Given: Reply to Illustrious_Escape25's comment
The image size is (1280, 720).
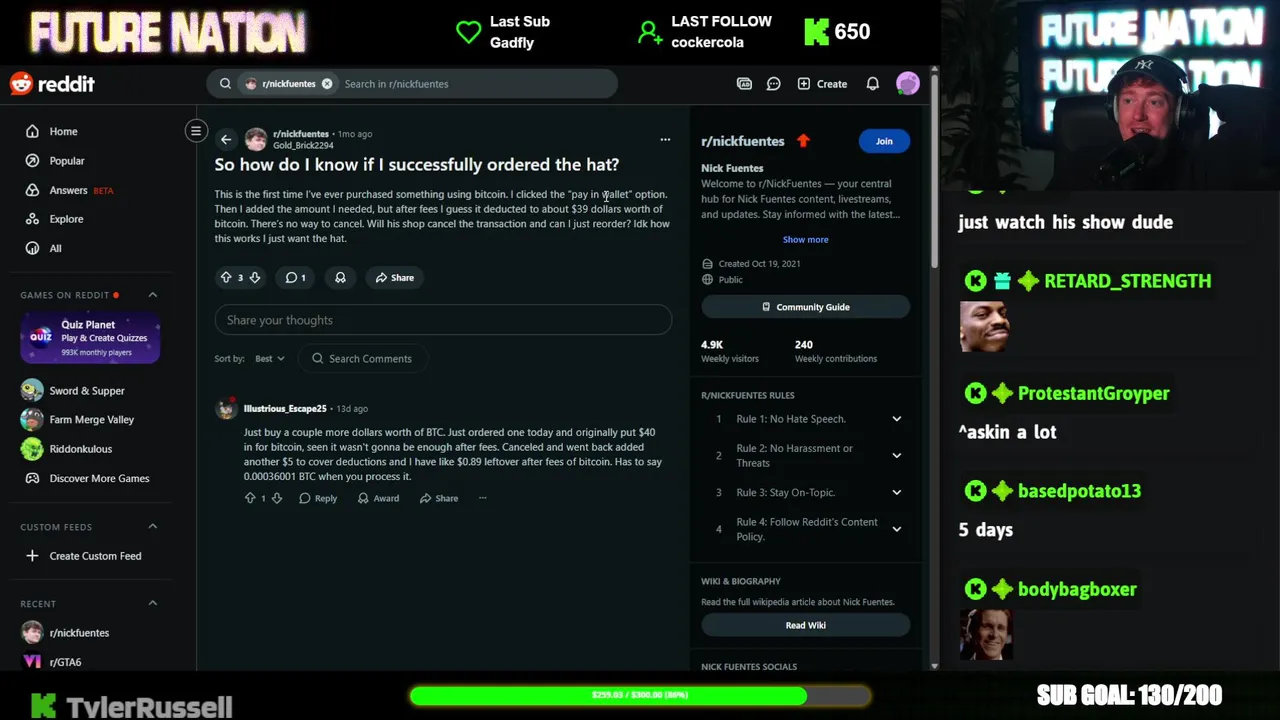Looking at the screenshot, I should click(318, 498).
